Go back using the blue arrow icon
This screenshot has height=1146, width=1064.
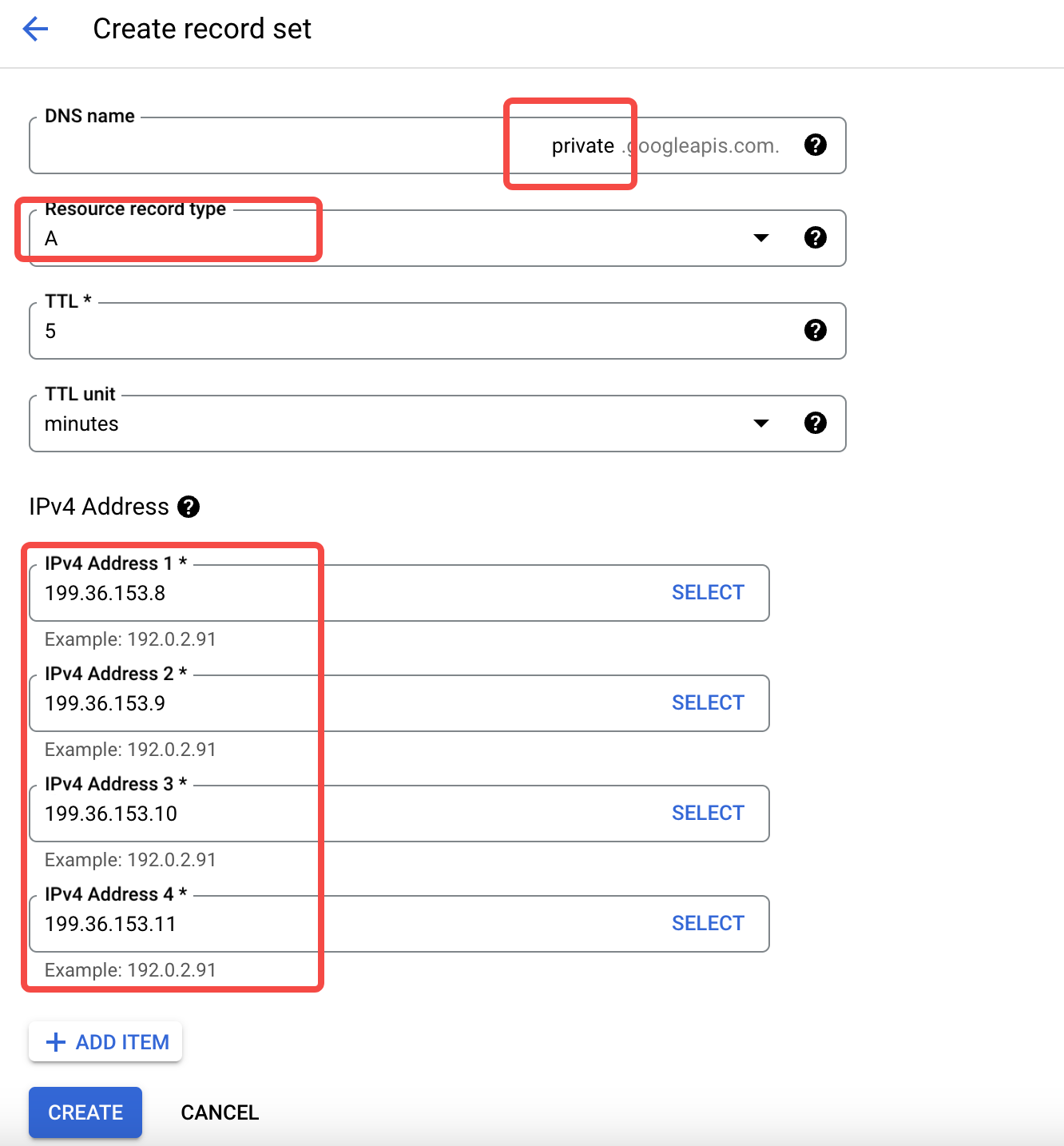(36, 30)
